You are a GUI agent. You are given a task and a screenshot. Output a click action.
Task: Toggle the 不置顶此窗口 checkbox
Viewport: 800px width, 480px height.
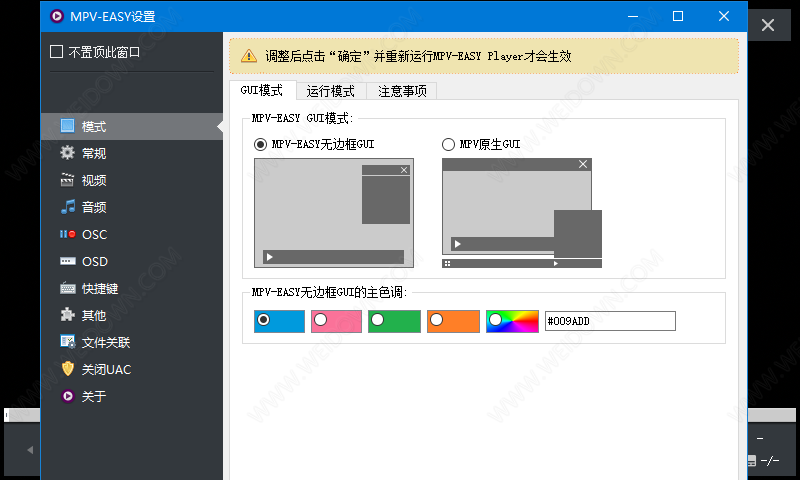(56, 52)
